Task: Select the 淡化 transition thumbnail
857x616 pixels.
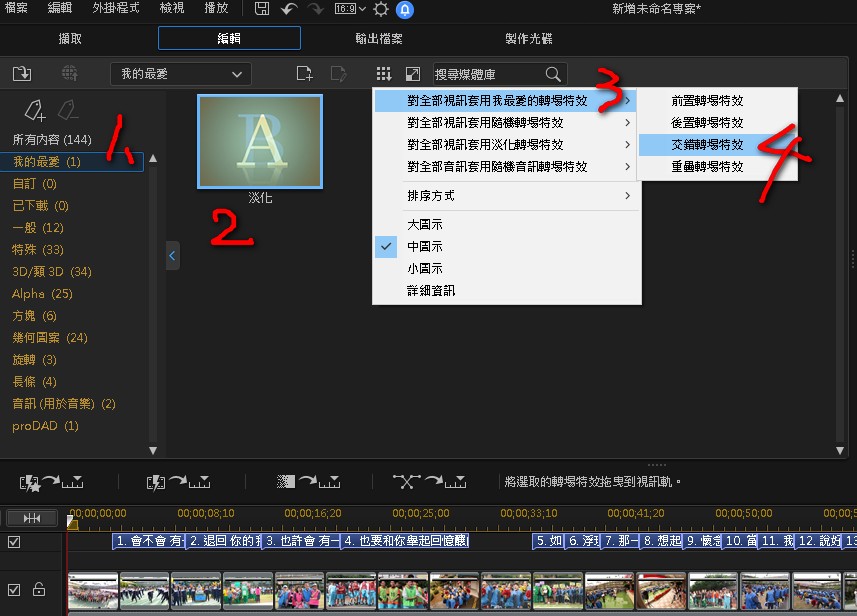Action: coord(260,142)
